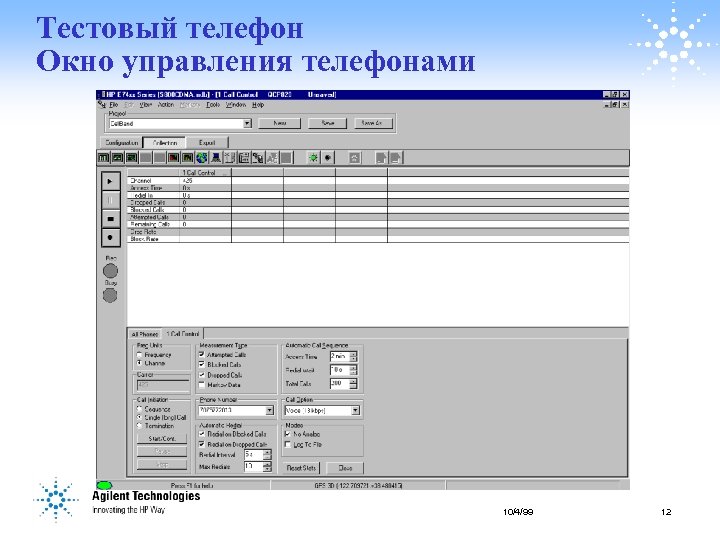Click the leftmost green display icon in toolbar
The width and height of the screenshot is (720, 540).
(104, 158)
